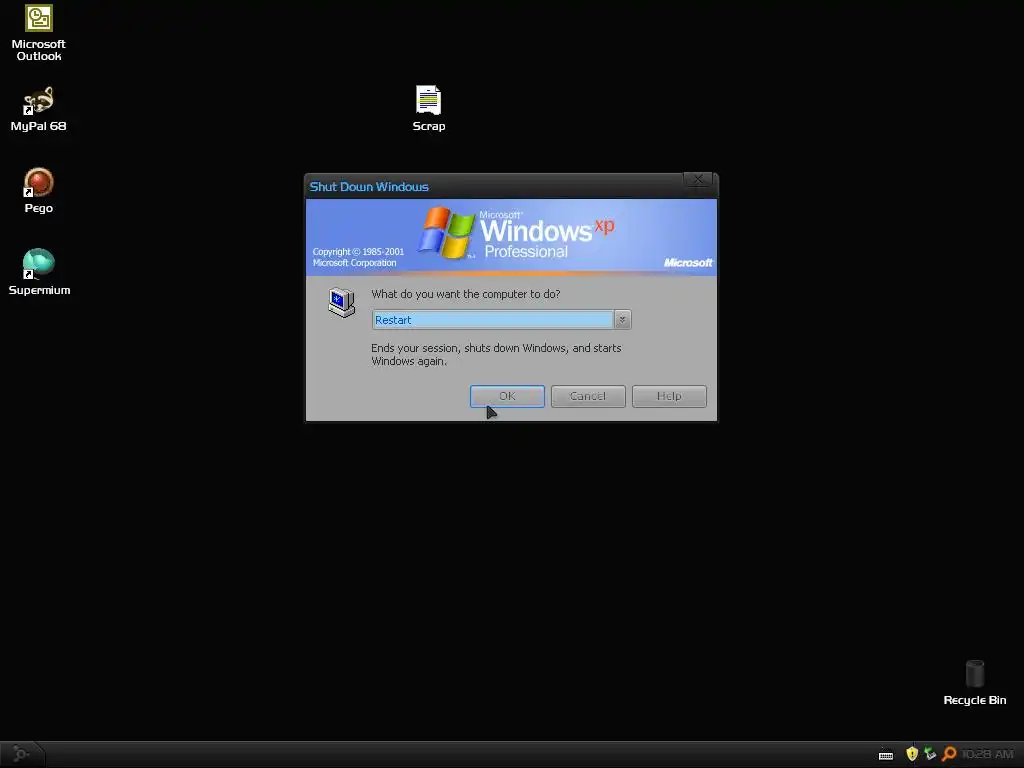Click the yellow security shield tray icon
1024x768 pixels.
[912, 754]
